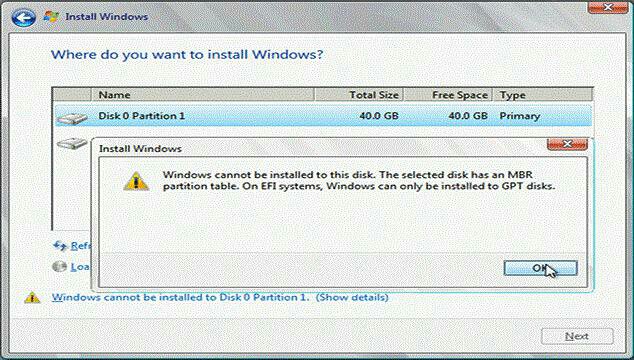Select the Disk 0 Partition 1 drive icon
The height and width of the screenshot is (360, 634).
(72, 118)
